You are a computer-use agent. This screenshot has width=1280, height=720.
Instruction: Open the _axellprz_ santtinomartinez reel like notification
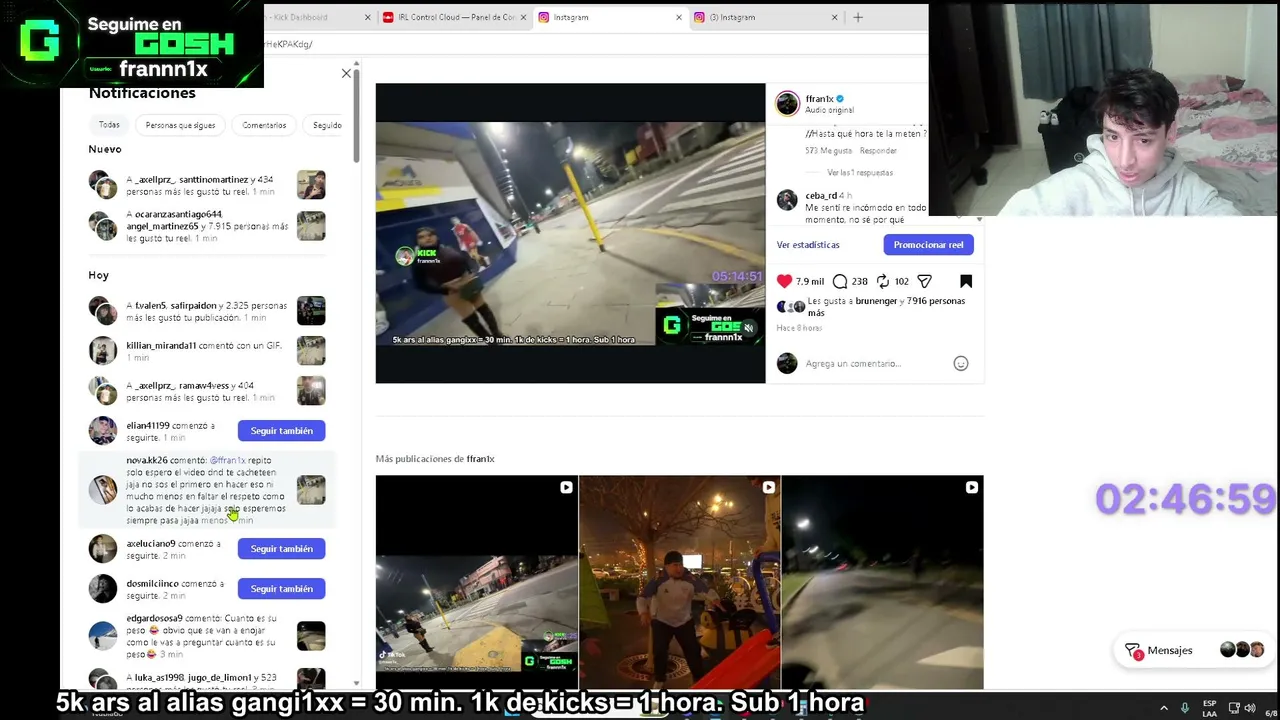coord(207,185)
